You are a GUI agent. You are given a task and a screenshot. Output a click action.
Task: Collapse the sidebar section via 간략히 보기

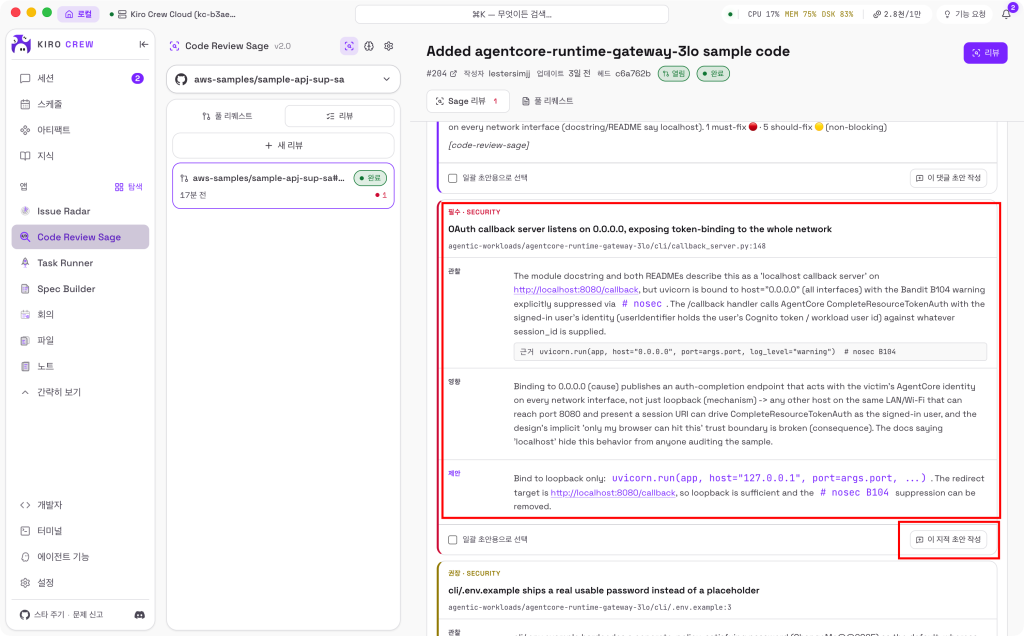80,392
